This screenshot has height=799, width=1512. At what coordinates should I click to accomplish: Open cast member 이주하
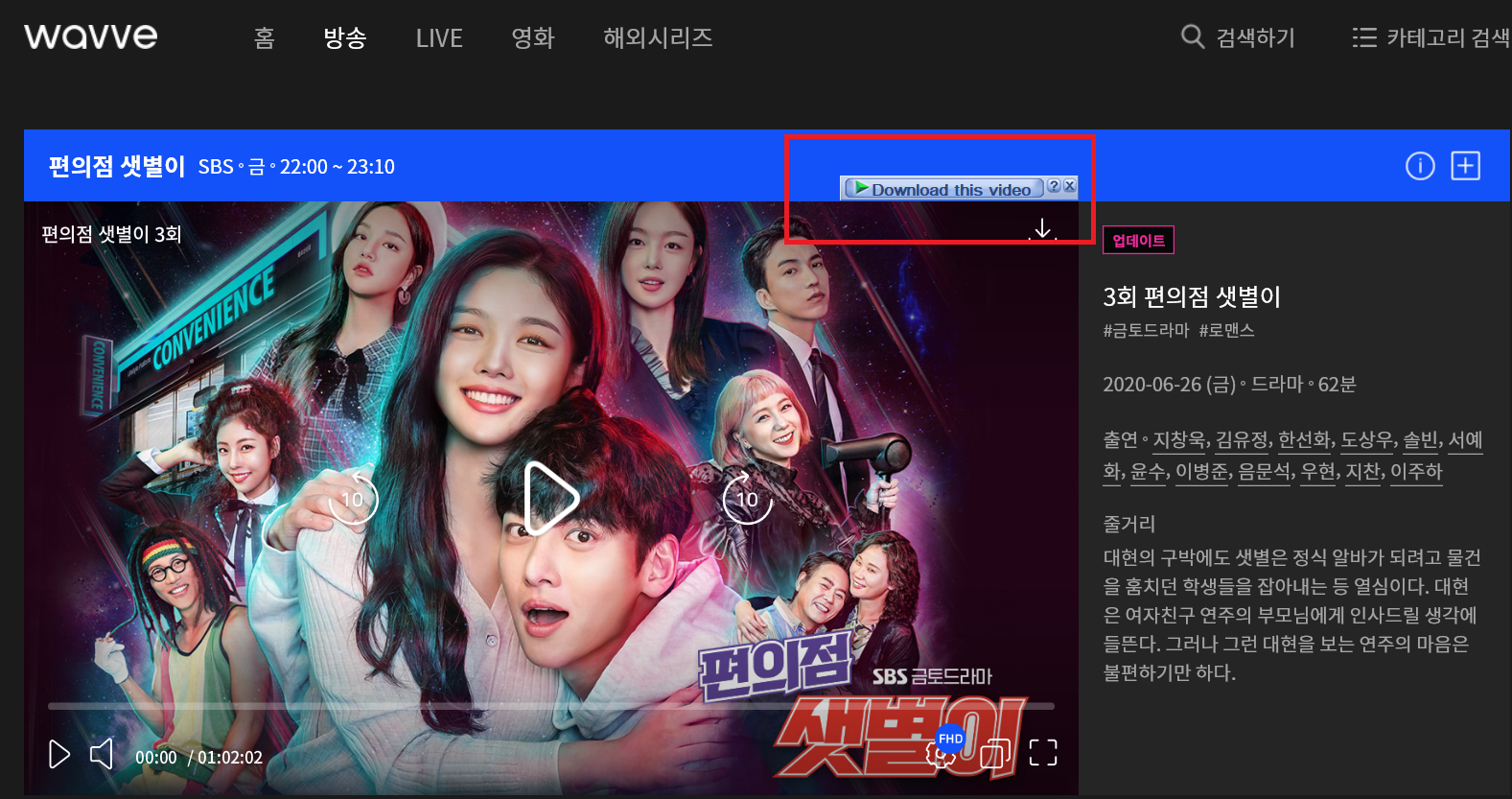[x=1417, y=472]
